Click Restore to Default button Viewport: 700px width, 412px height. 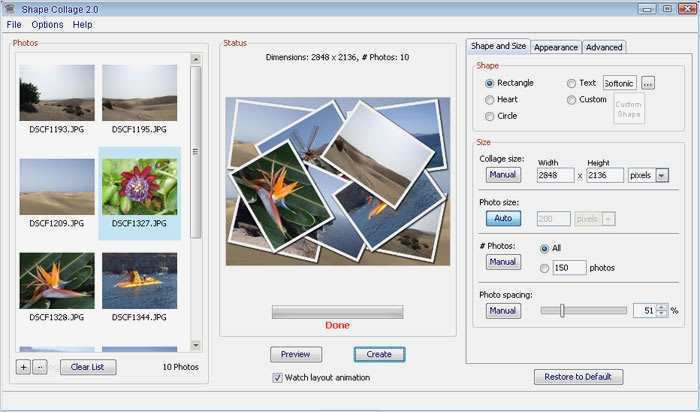pos(578,377)
